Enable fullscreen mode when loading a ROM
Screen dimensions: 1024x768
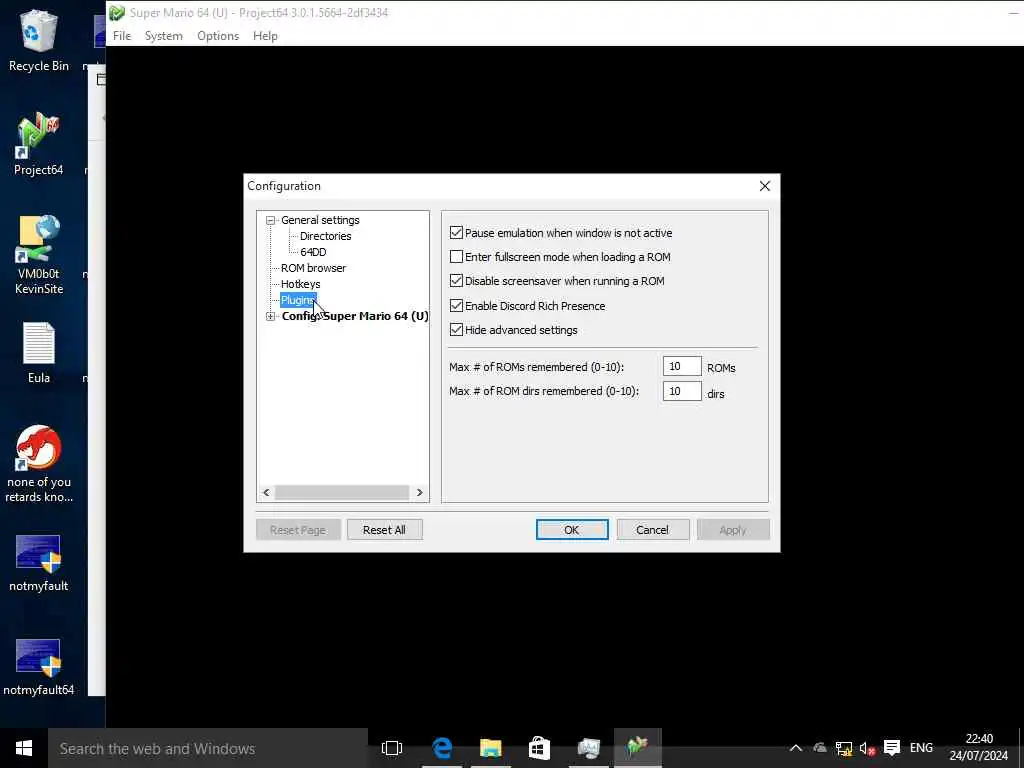point(456,257)
